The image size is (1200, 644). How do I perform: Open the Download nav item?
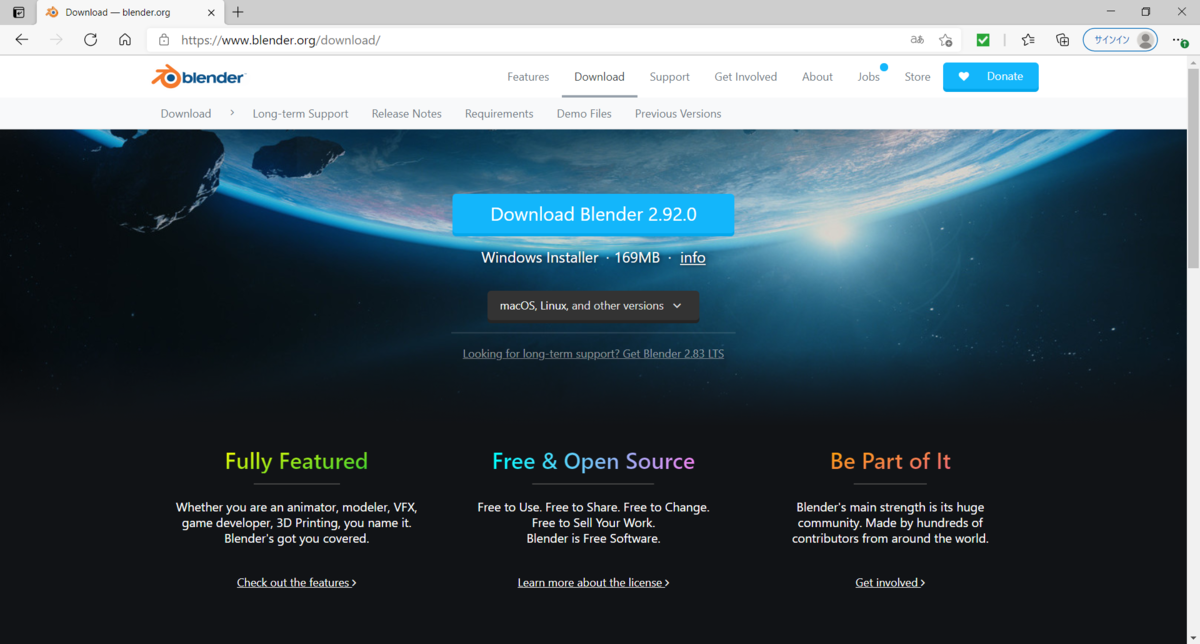click(x=599, y=77)
